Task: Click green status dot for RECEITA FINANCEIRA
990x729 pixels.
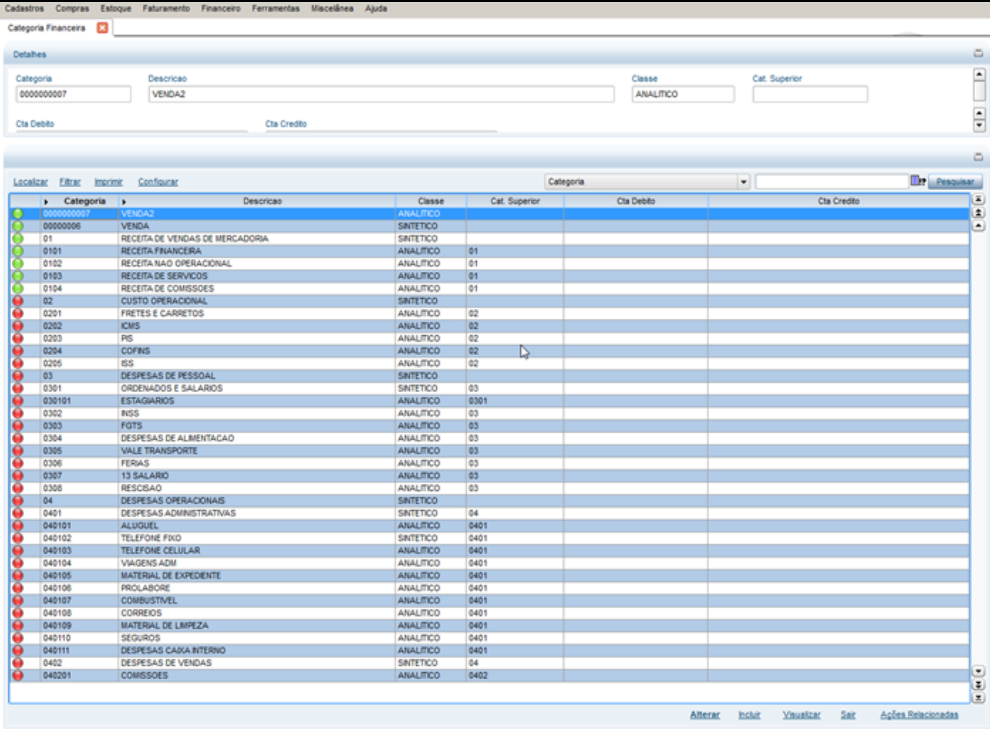Action: pos(18,251)
